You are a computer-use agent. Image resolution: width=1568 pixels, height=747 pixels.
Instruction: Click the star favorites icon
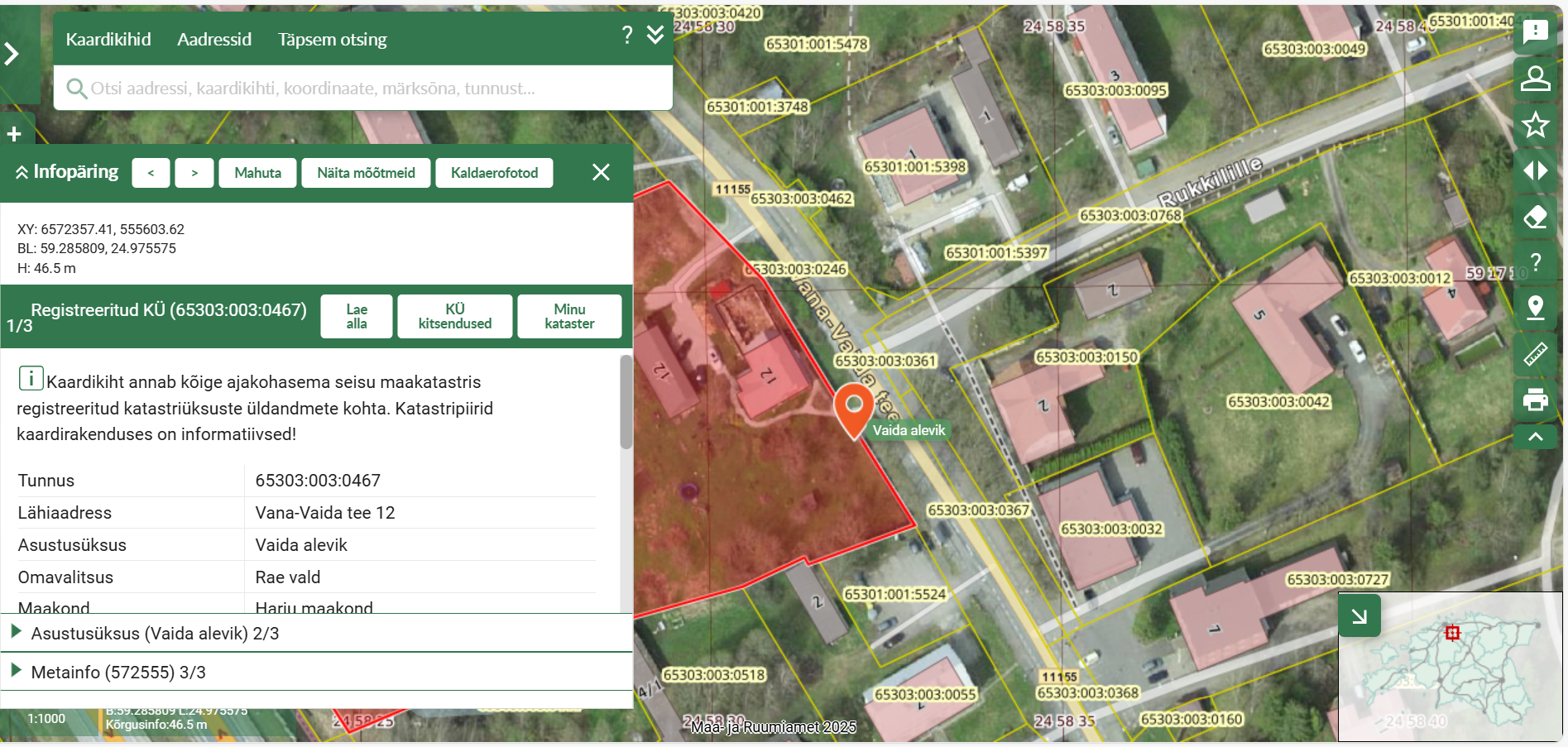pyautogui.click(x=1535, y=125)
